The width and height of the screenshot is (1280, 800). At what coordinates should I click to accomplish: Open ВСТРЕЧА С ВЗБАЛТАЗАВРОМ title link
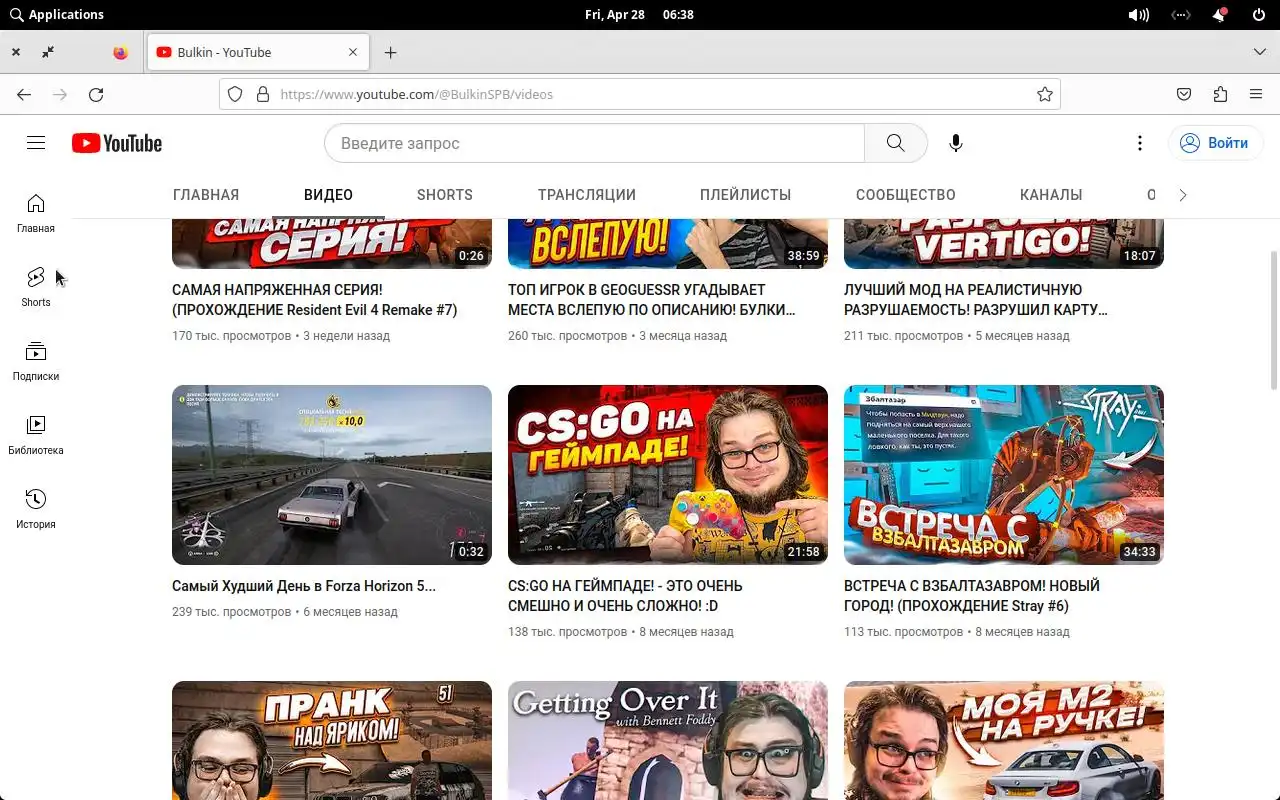[972, 596]
